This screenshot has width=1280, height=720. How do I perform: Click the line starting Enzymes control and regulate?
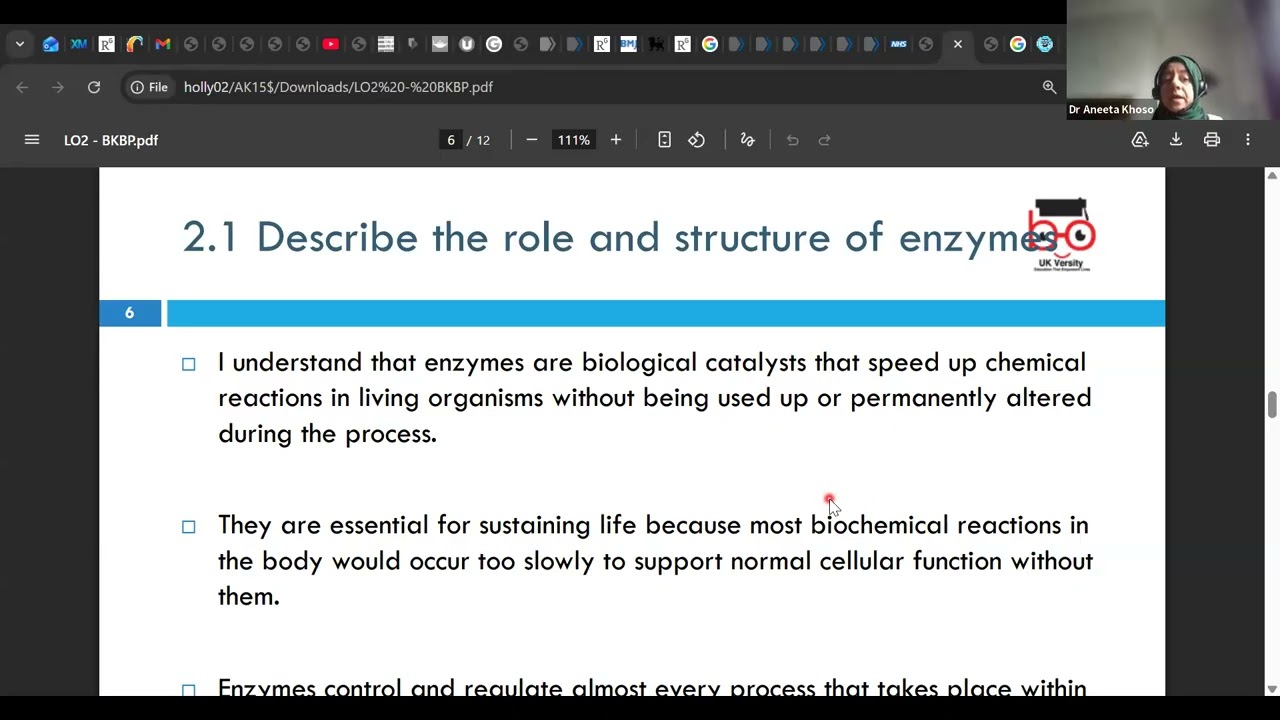(x=651, y=688)
